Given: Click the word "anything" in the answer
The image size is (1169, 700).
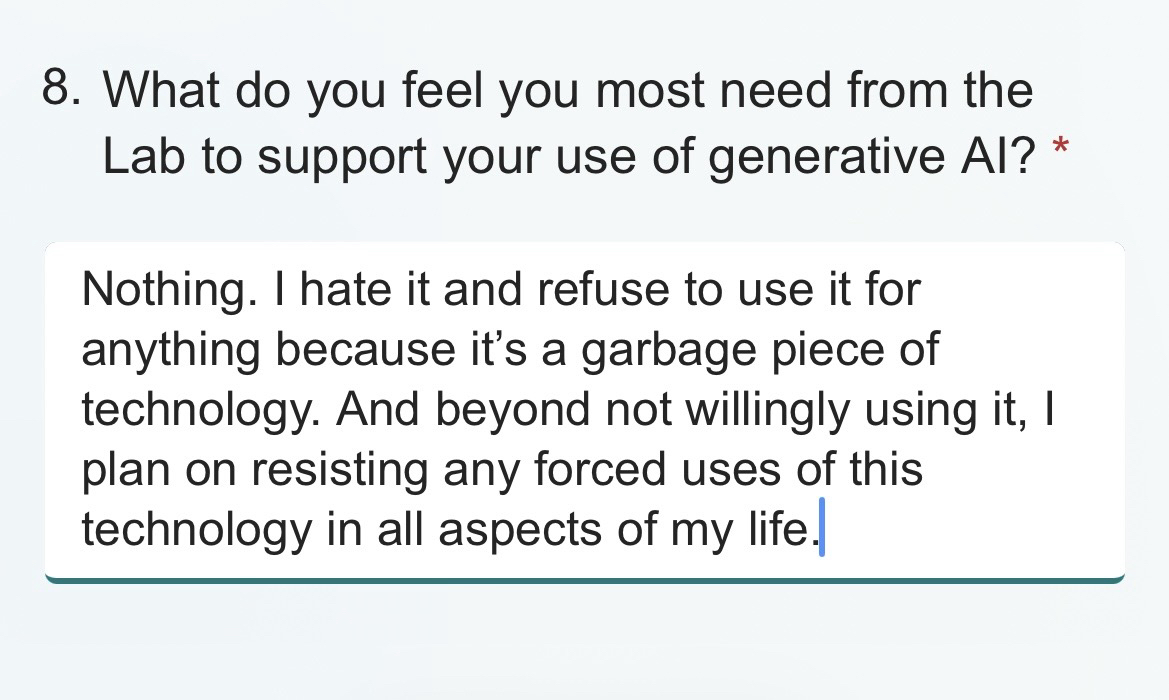Looking at the screenshot, I should point(171,350).
